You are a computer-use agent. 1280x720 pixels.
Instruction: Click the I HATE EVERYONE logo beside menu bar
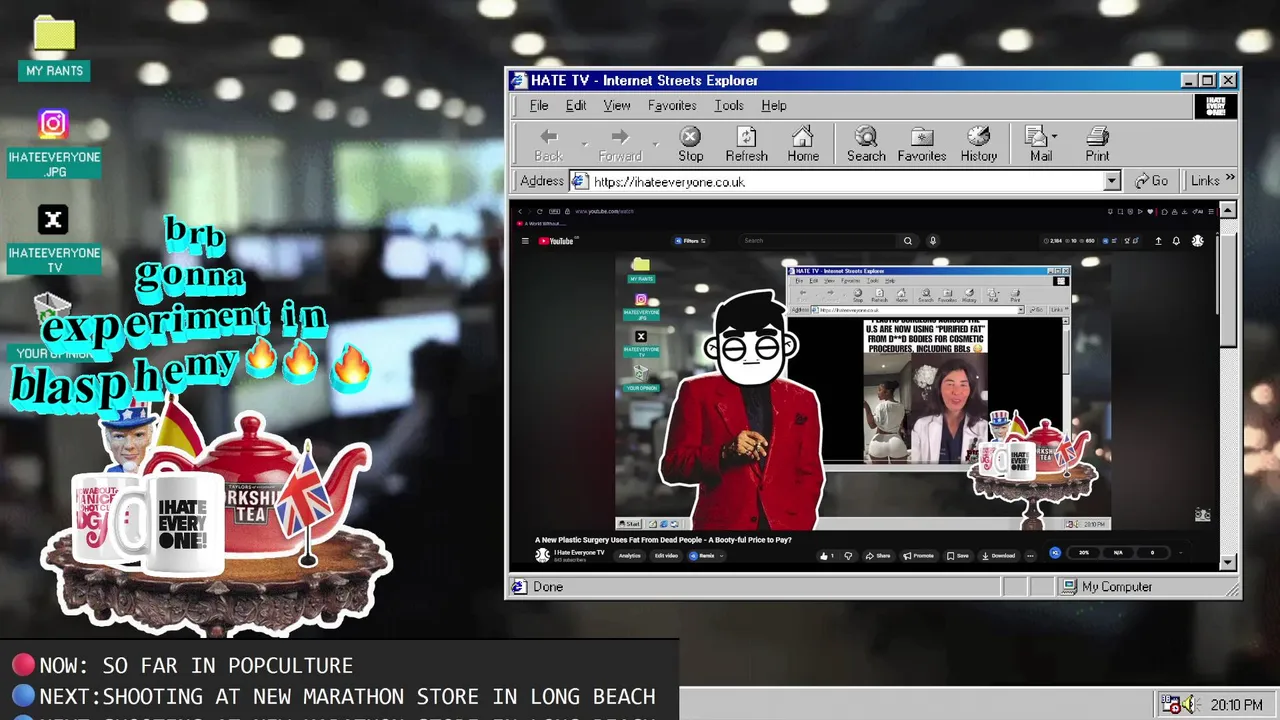1216,106
